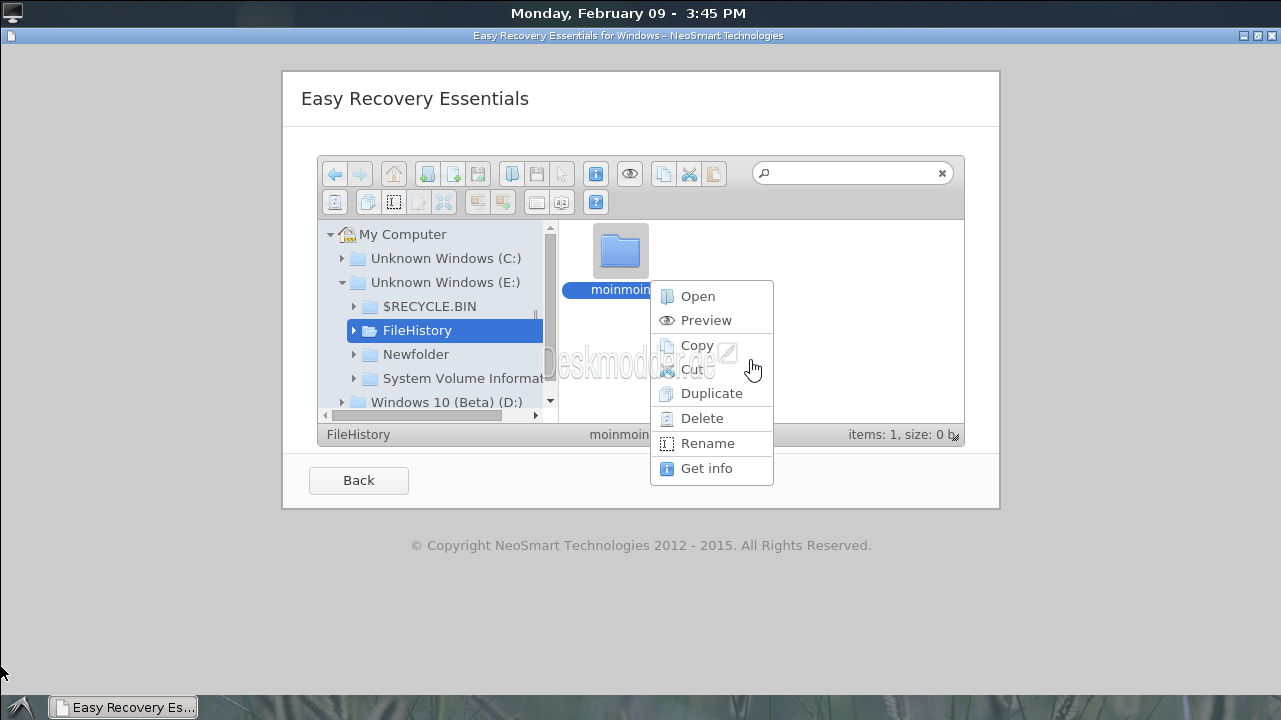
Task: Click the Back button
Action: point(359,480)
